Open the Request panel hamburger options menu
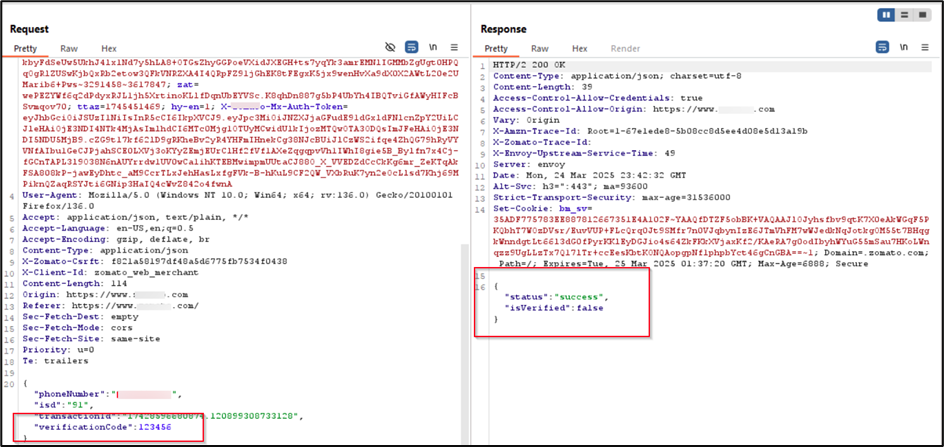This screenshot has width=944, height=447. coord(453,47)
